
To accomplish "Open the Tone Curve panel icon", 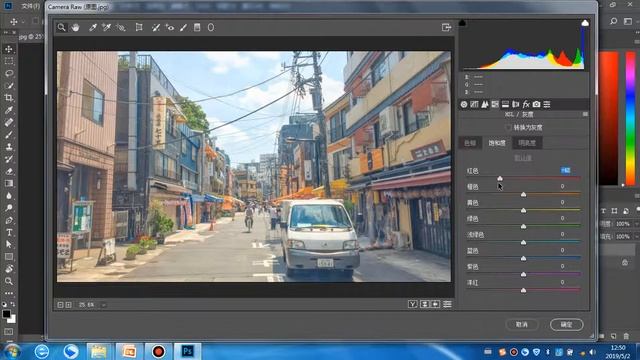I will (x=474, y=104).
